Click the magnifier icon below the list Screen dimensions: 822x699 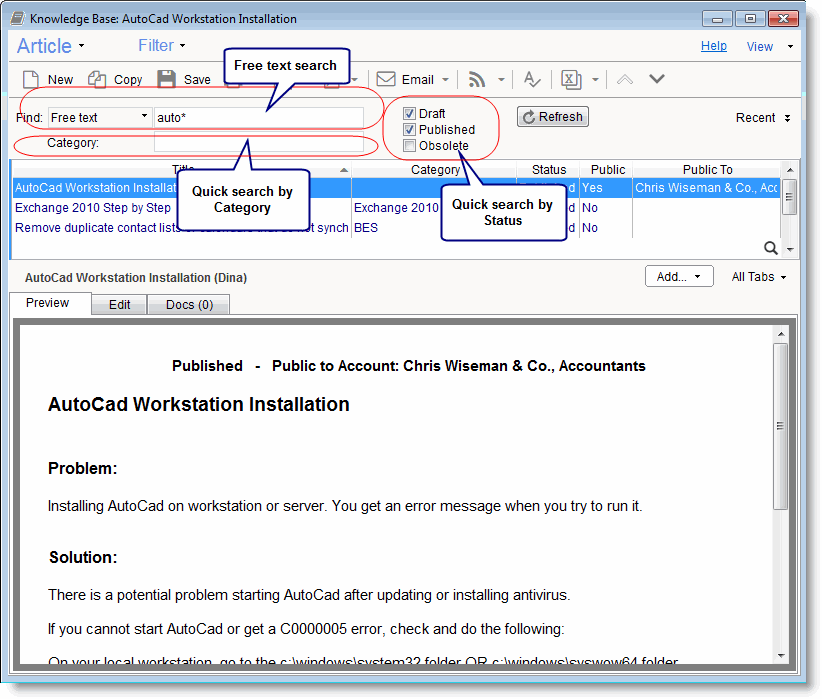coord(771,248)
